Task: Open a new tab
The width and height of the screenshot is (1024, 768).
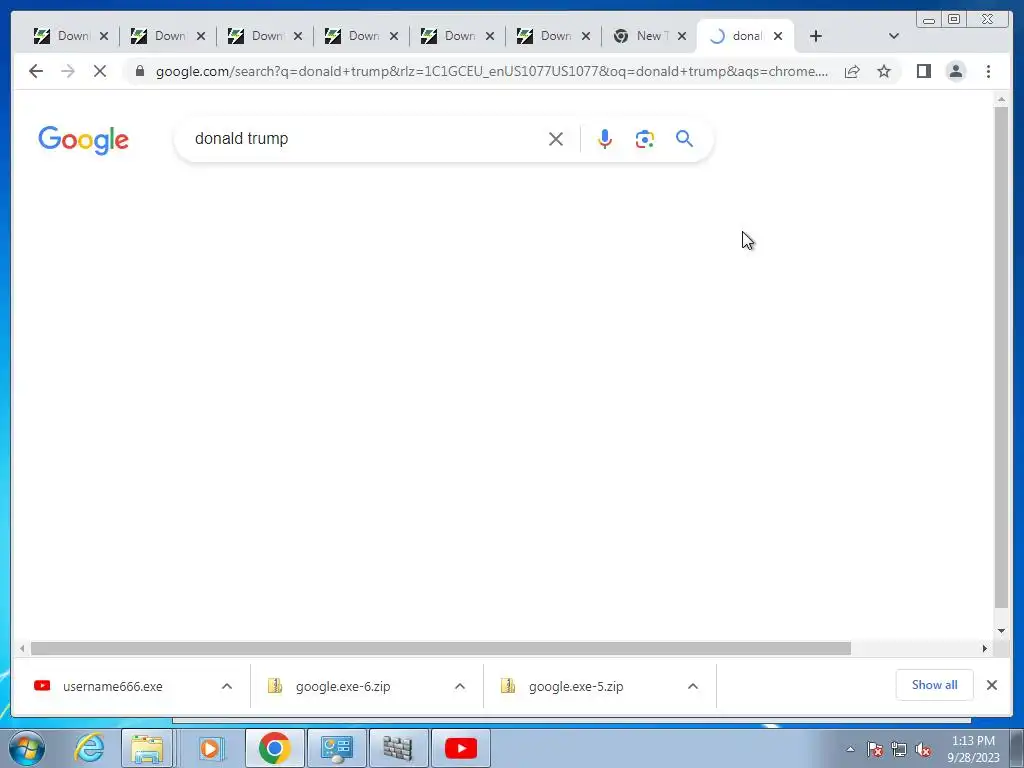Action: [816, 36]
